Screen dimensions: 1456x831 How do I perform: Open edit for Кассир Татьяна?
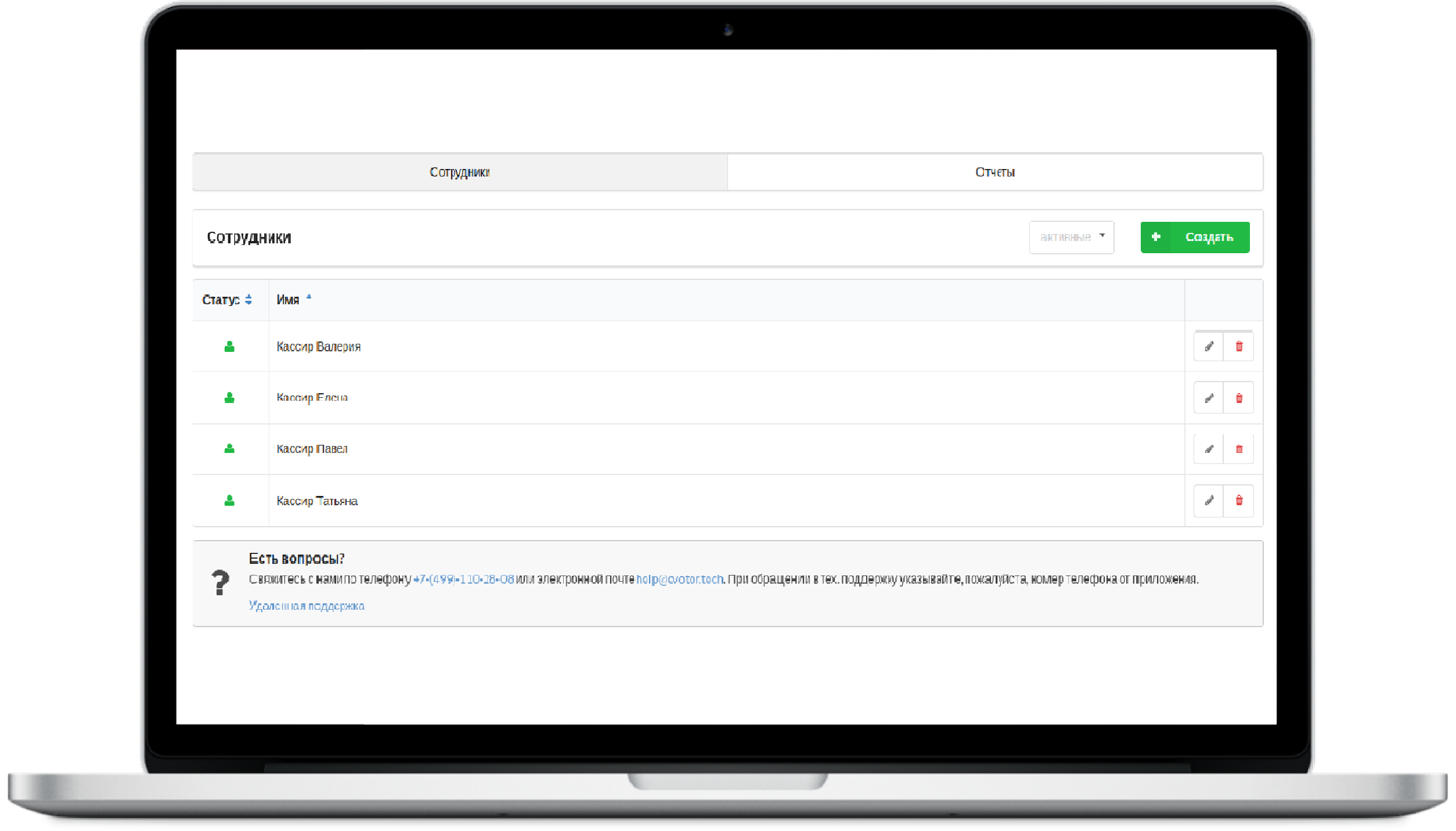click(1209, 501)
